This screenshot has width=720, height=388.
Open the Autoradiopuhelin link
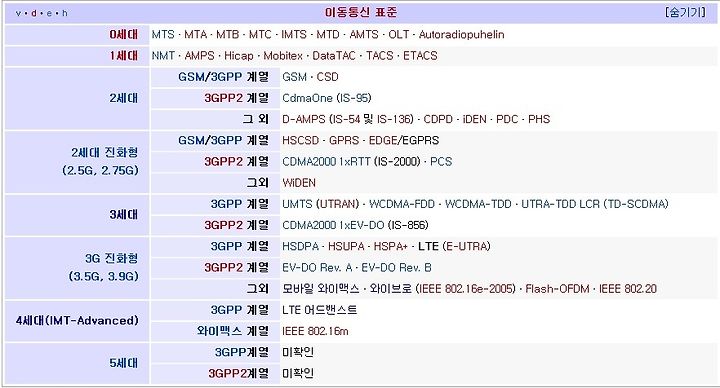coord(461,34)
